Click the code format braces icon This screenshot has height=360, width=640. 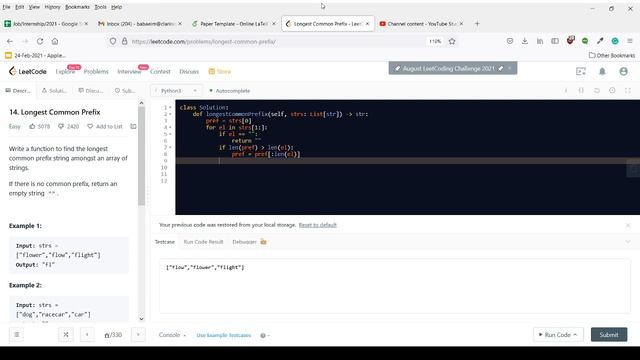[x=581, y=91]
